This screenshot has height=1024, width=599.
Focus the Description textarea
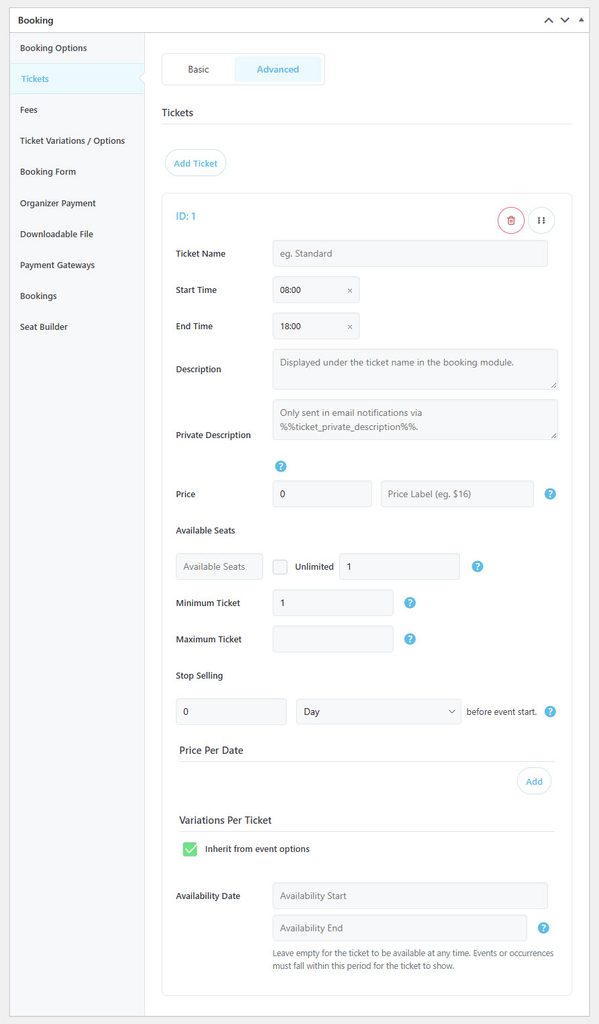(415, 370)
